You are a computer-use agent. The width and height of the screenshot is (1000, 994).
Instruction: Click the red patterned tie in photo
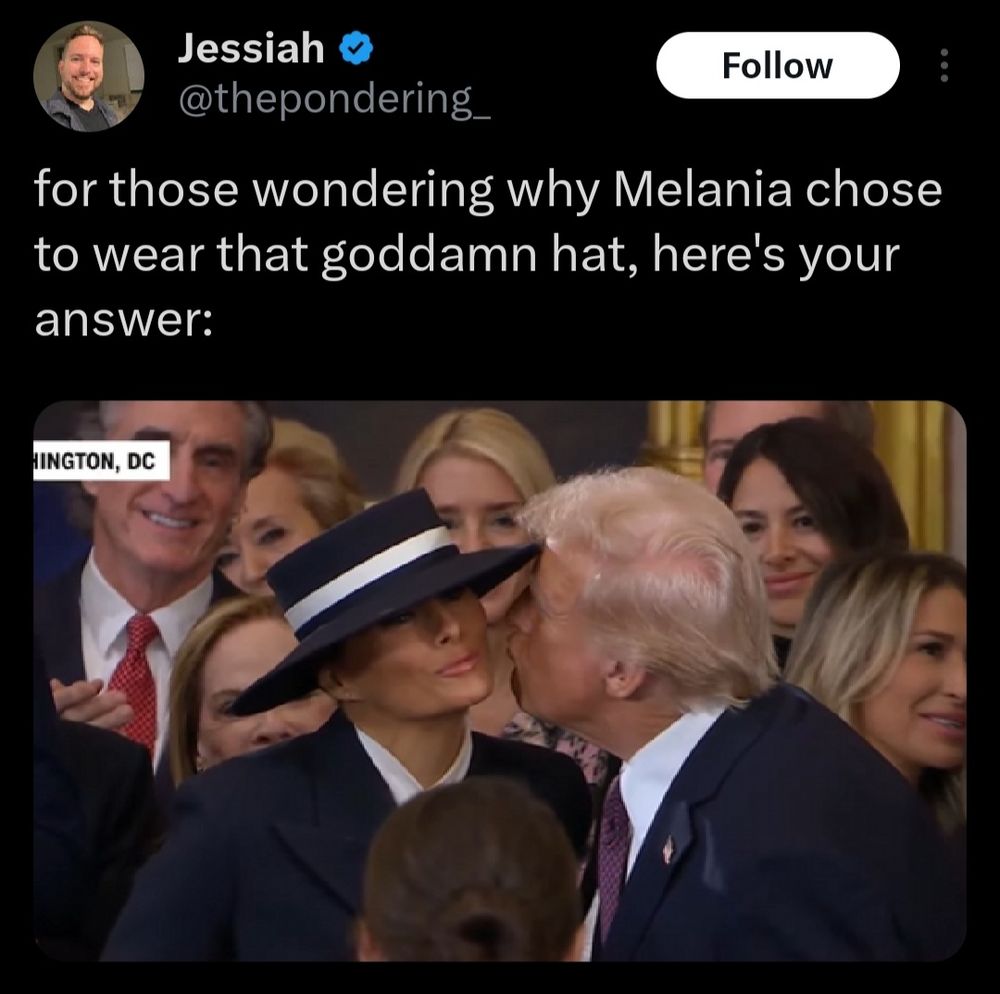tap(136, 679)
